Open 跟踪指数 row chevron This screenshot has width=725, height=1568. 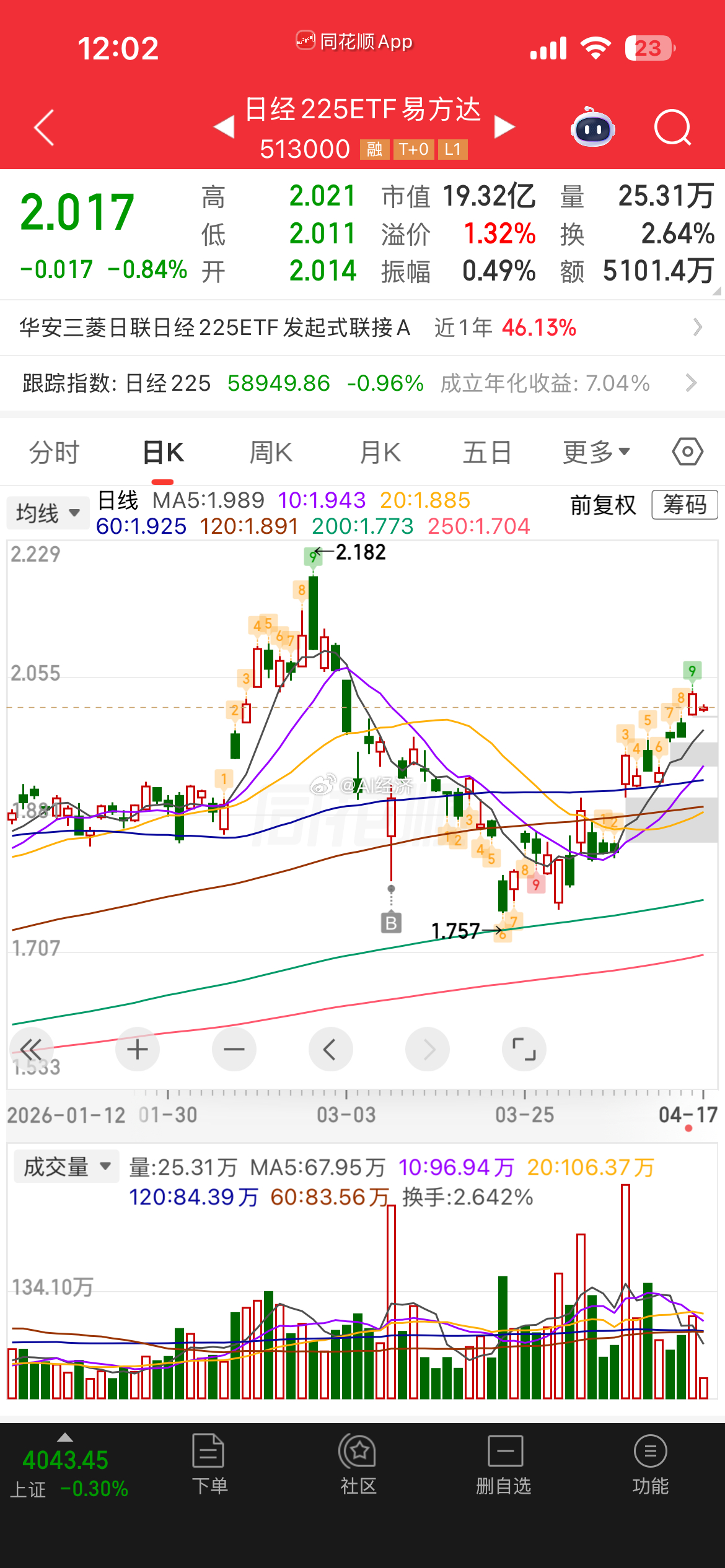[x=691, y=383]
